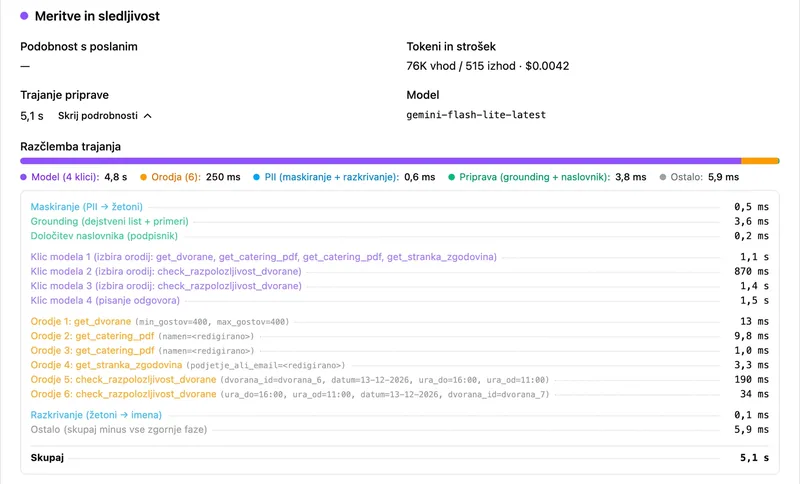Click row 'Orodje 4: get_stranka_zgodovina'
Image resolution: width=800 pixels, height=484 pixels.
click(x=399, y=365)
